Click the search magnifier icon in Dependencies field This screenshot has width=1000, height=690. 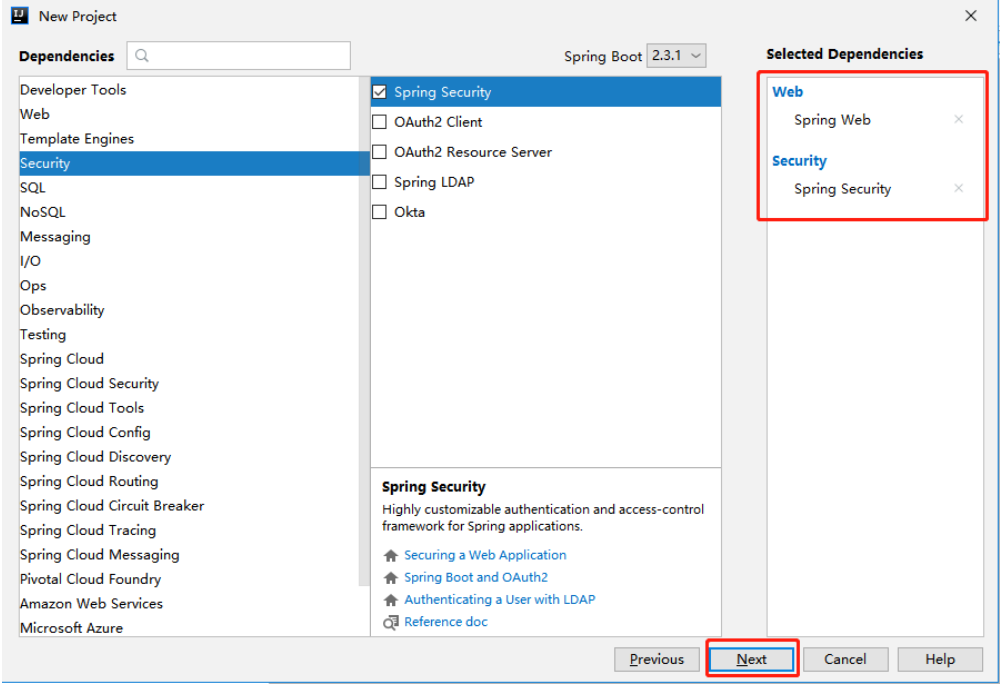click(142, 55)
